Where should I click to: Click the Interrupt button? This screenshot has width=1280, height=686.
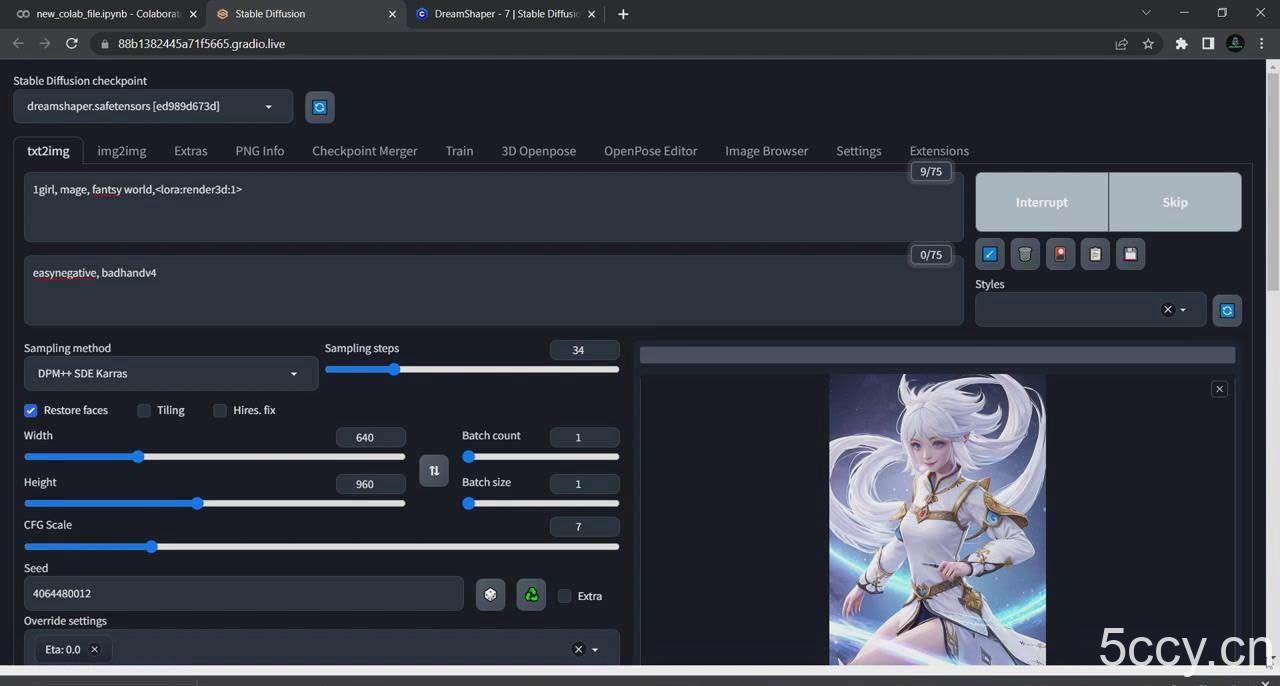click(1042, 202)
